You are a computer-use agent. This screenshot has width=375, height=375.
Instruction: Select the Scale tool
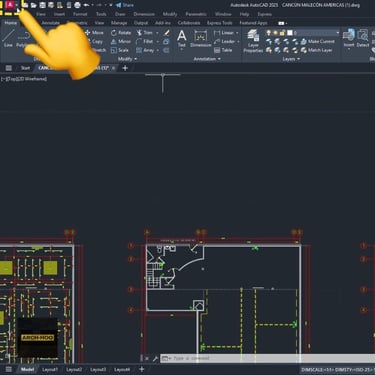click(120, 50)
